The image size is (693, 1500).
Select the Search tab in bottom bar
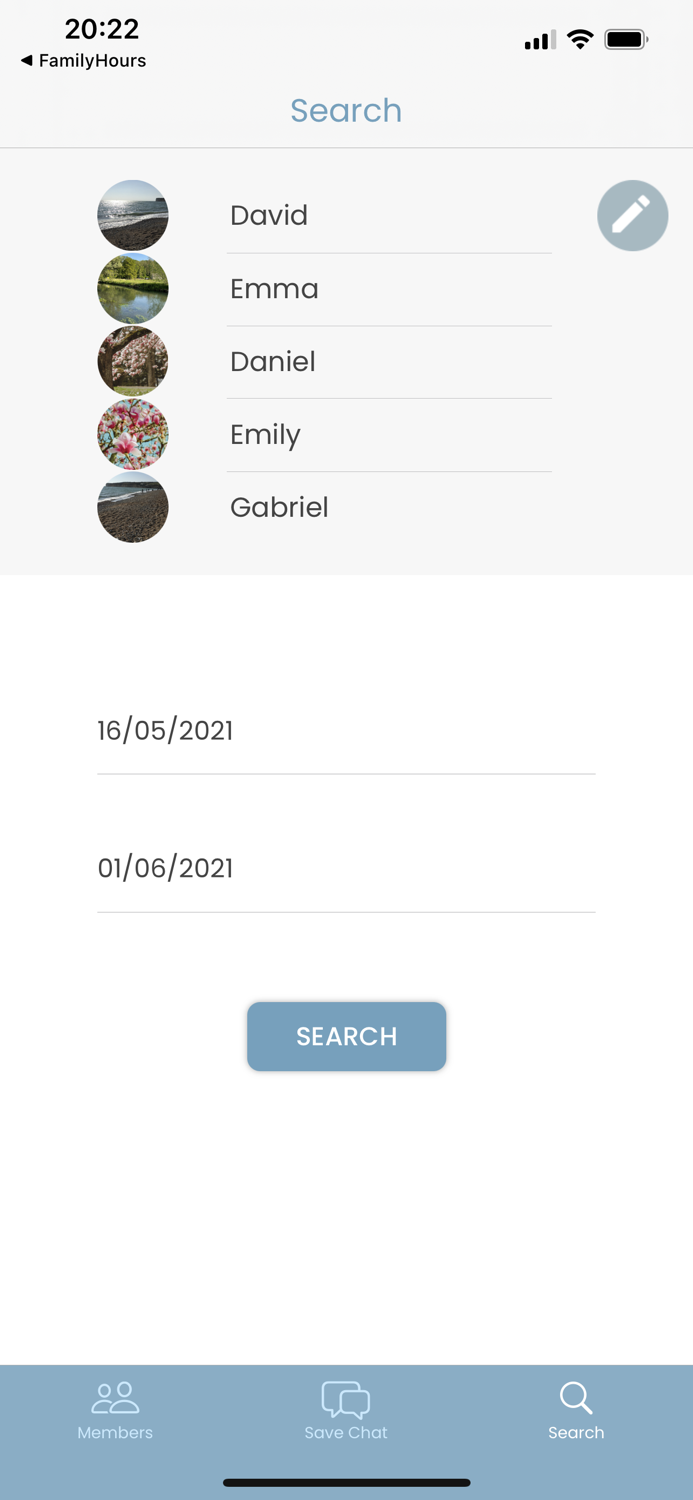[576, 1410]
